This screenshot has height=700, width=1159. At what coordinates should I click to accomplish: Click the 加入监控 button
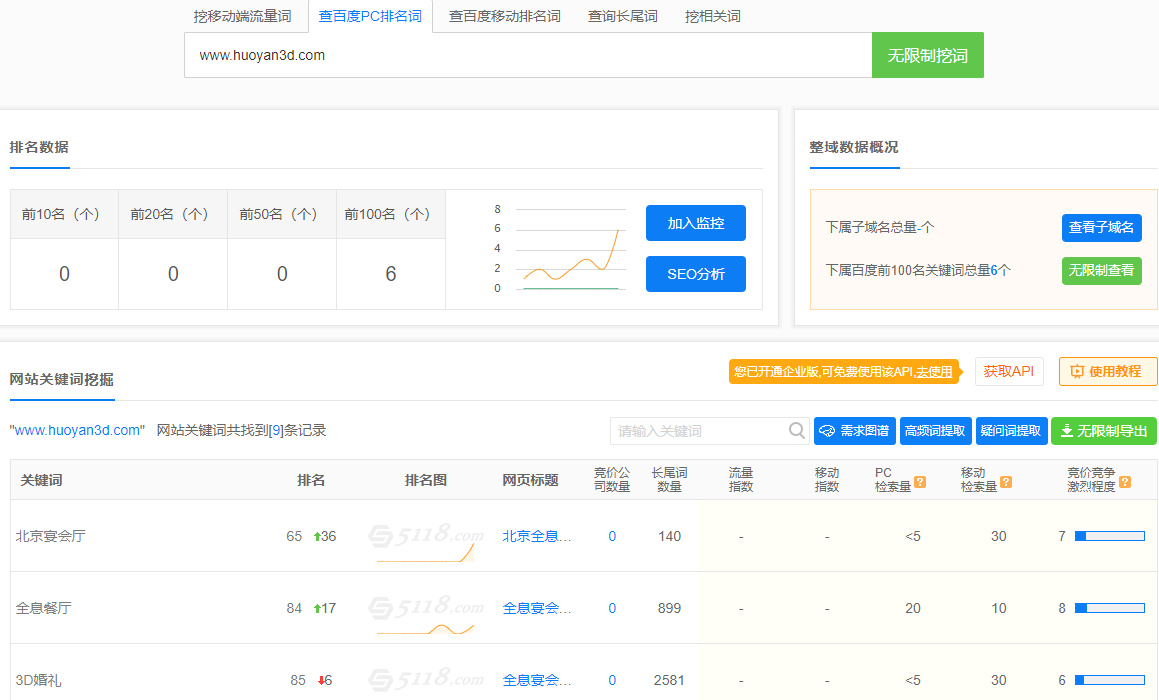(x=696, y=223)
